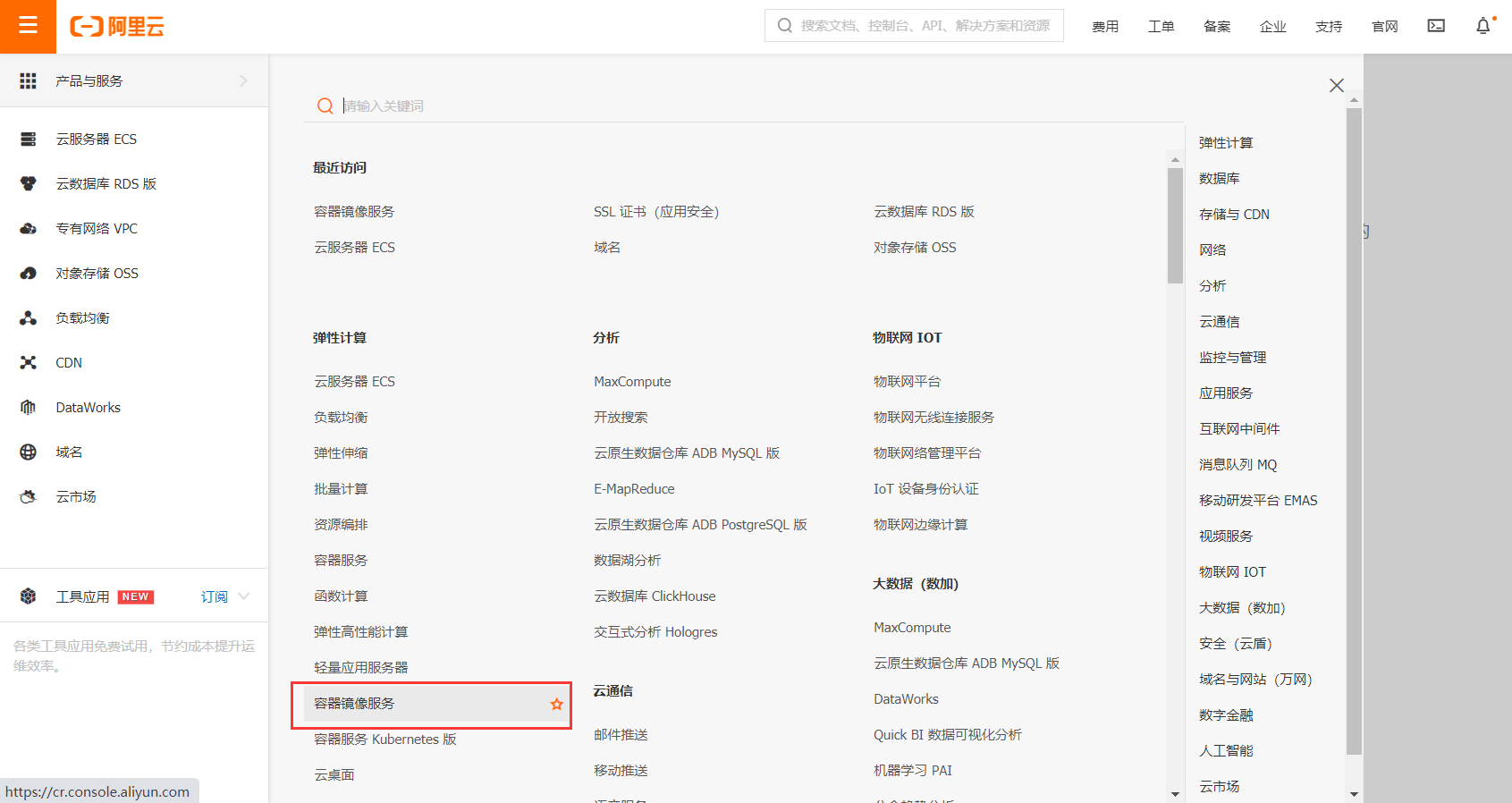
Task: Open the 费用 top menu
Action: [x=1105, y=27]
